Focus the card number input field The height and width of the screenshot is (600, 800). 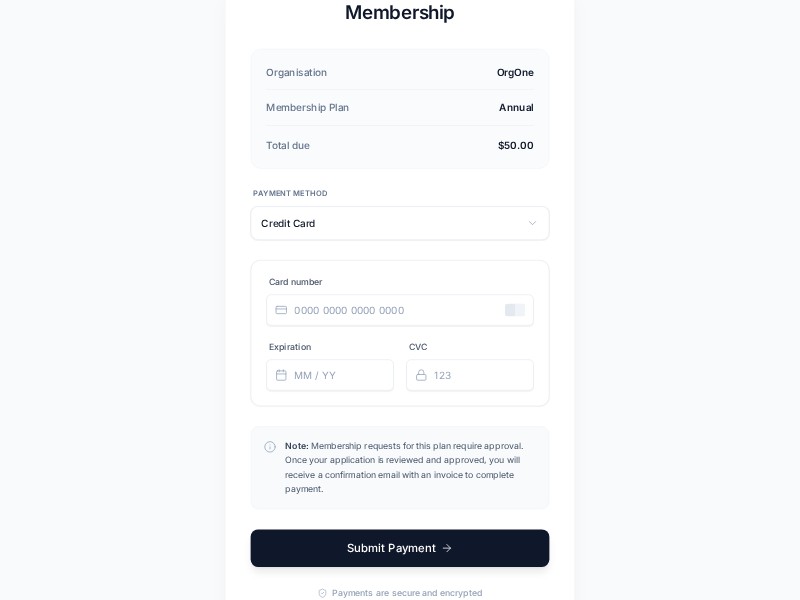pyautogui.click(x=395, y=310)
